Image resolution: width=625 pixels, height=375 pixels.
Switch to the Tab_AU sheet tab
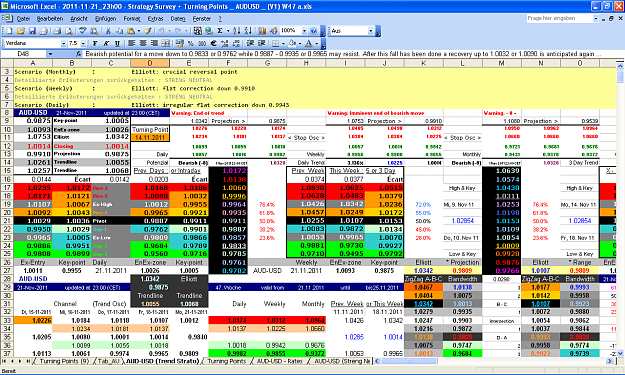108,361
